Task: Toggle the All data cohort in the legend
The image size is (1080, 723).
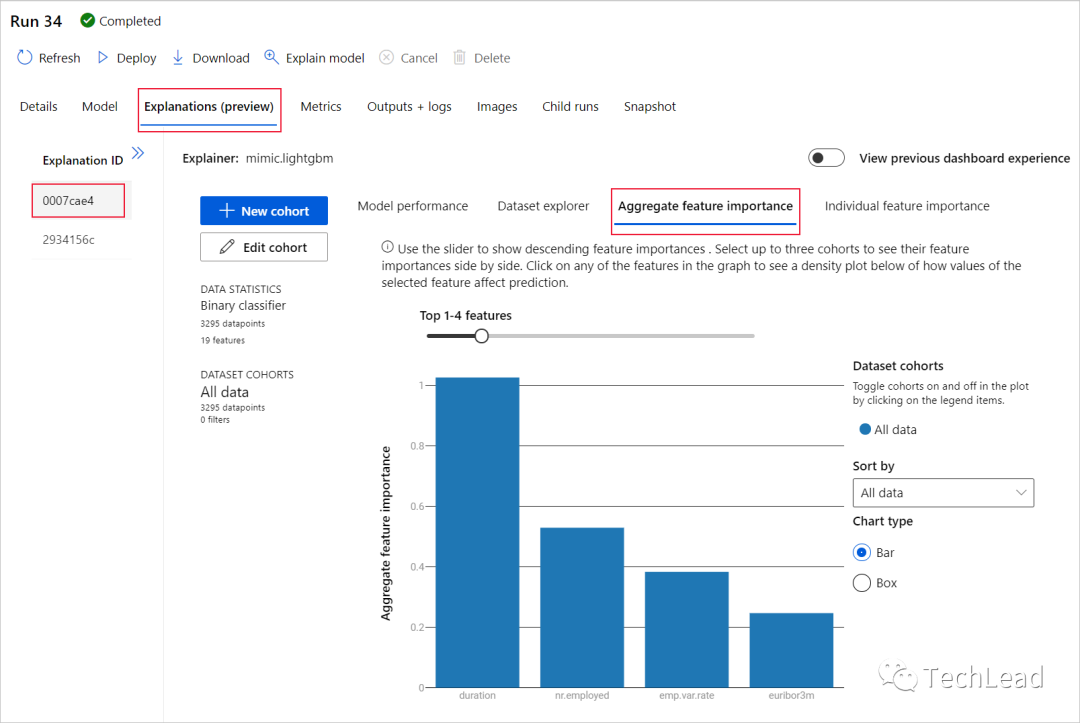Action: click(x=888, y=429)
